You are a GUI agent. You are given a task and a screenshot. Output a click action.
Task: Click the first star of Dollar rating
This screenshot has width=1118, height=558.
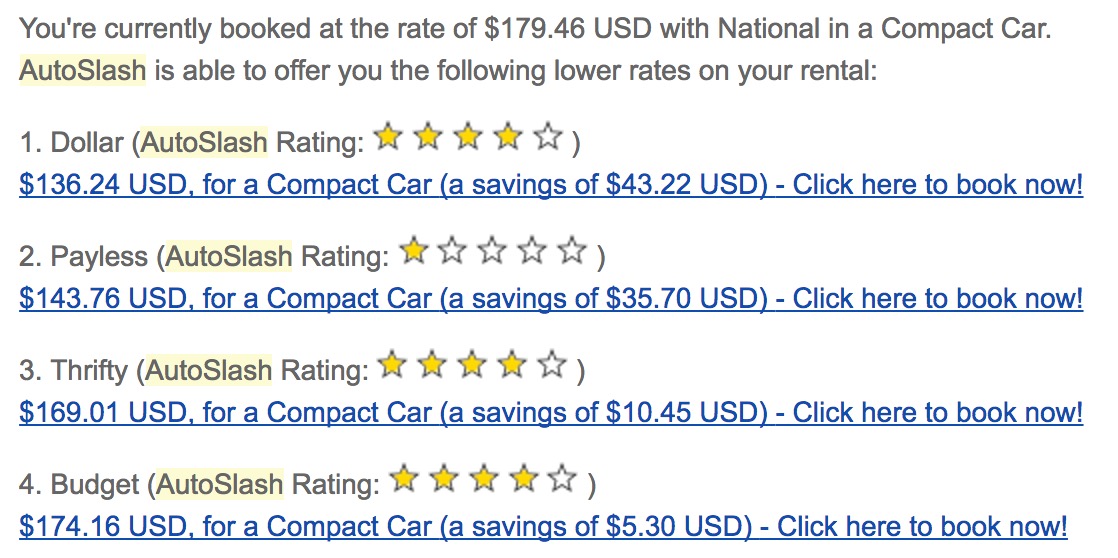[x=387, y=138]
